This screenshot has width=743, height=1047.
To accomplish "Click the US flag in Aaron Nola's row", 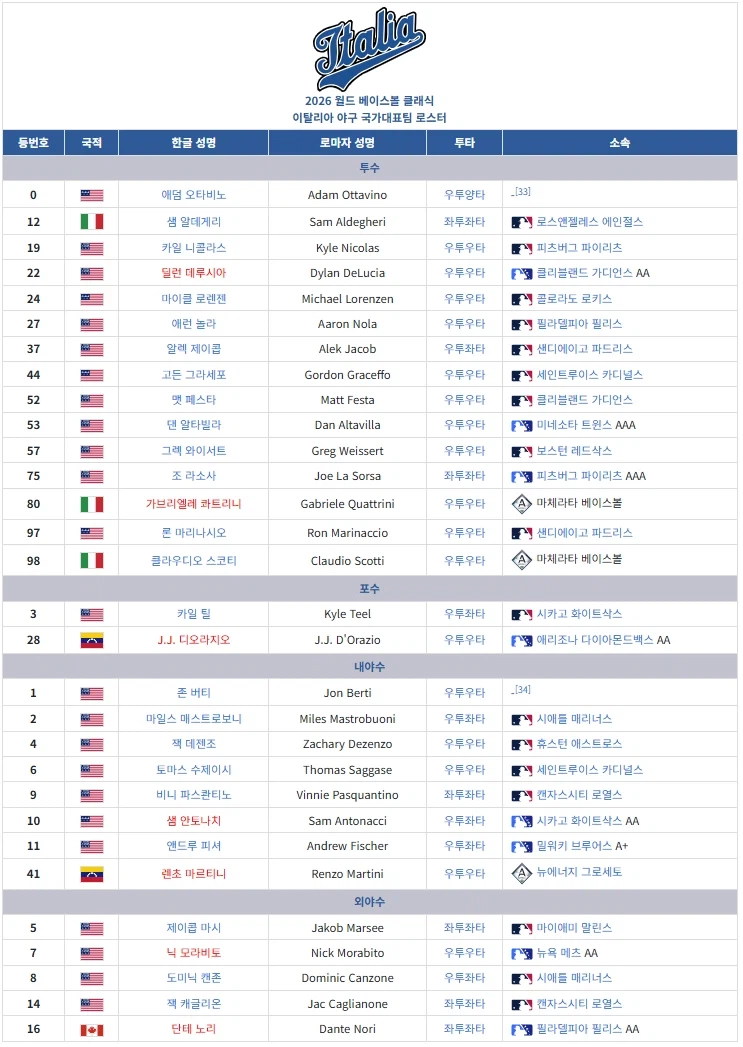I will [92, 325].
